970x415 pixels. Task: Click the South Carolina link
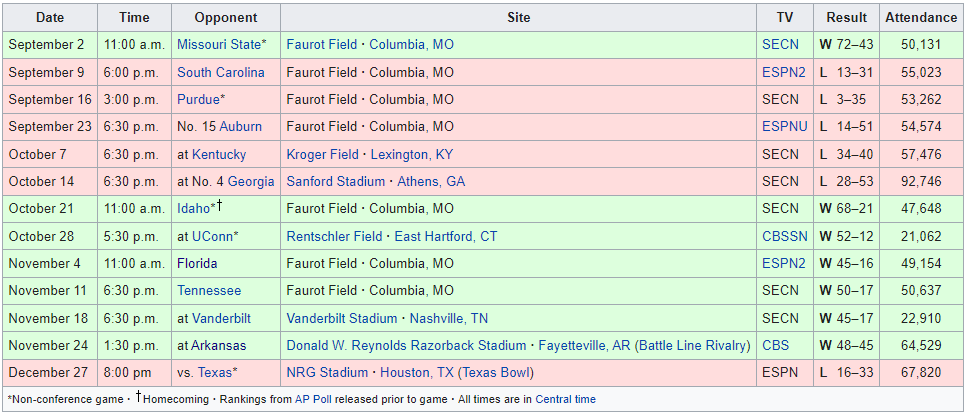click(221, 72)
